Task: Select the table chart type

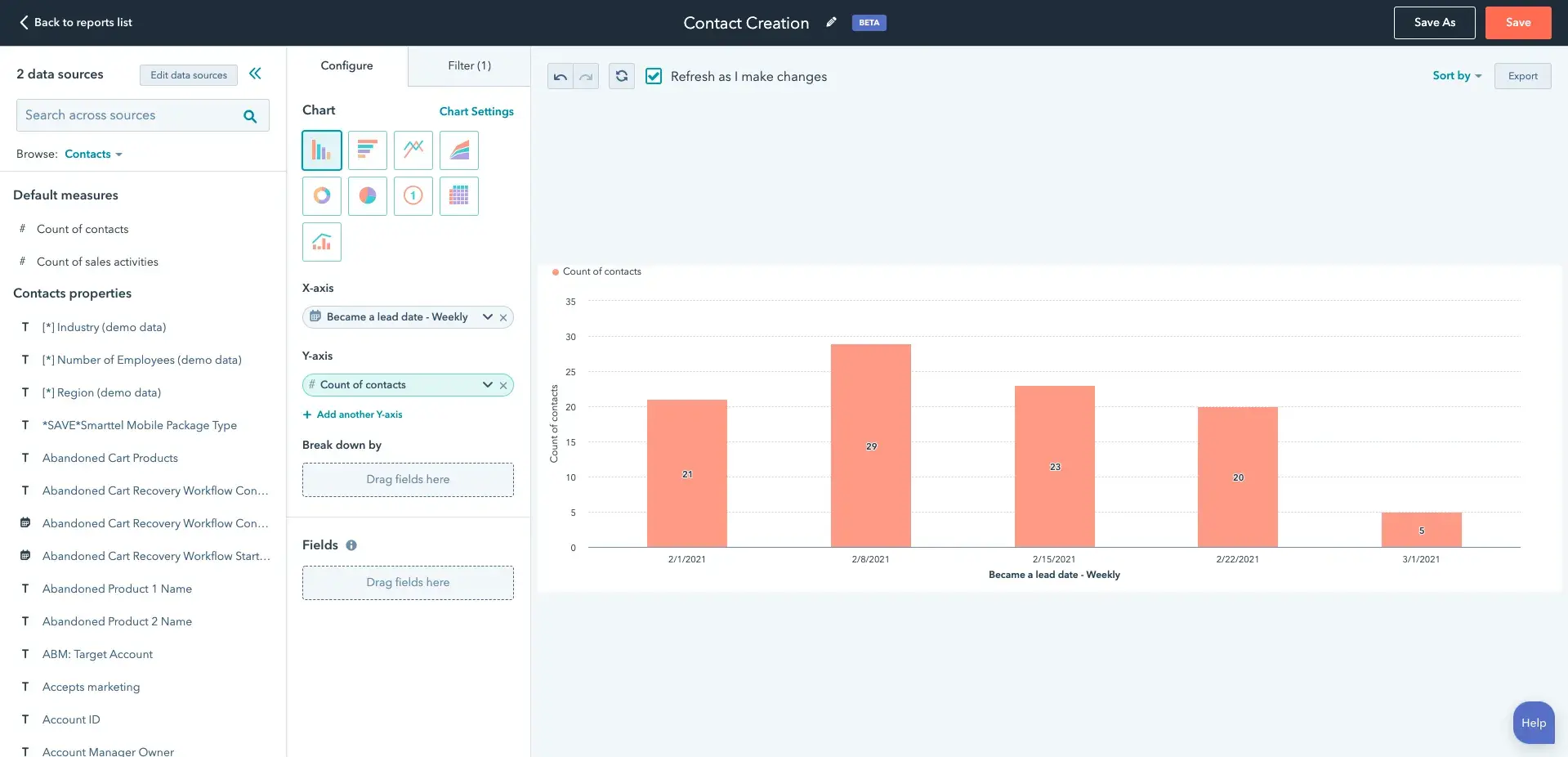Action: click(458, 195)
